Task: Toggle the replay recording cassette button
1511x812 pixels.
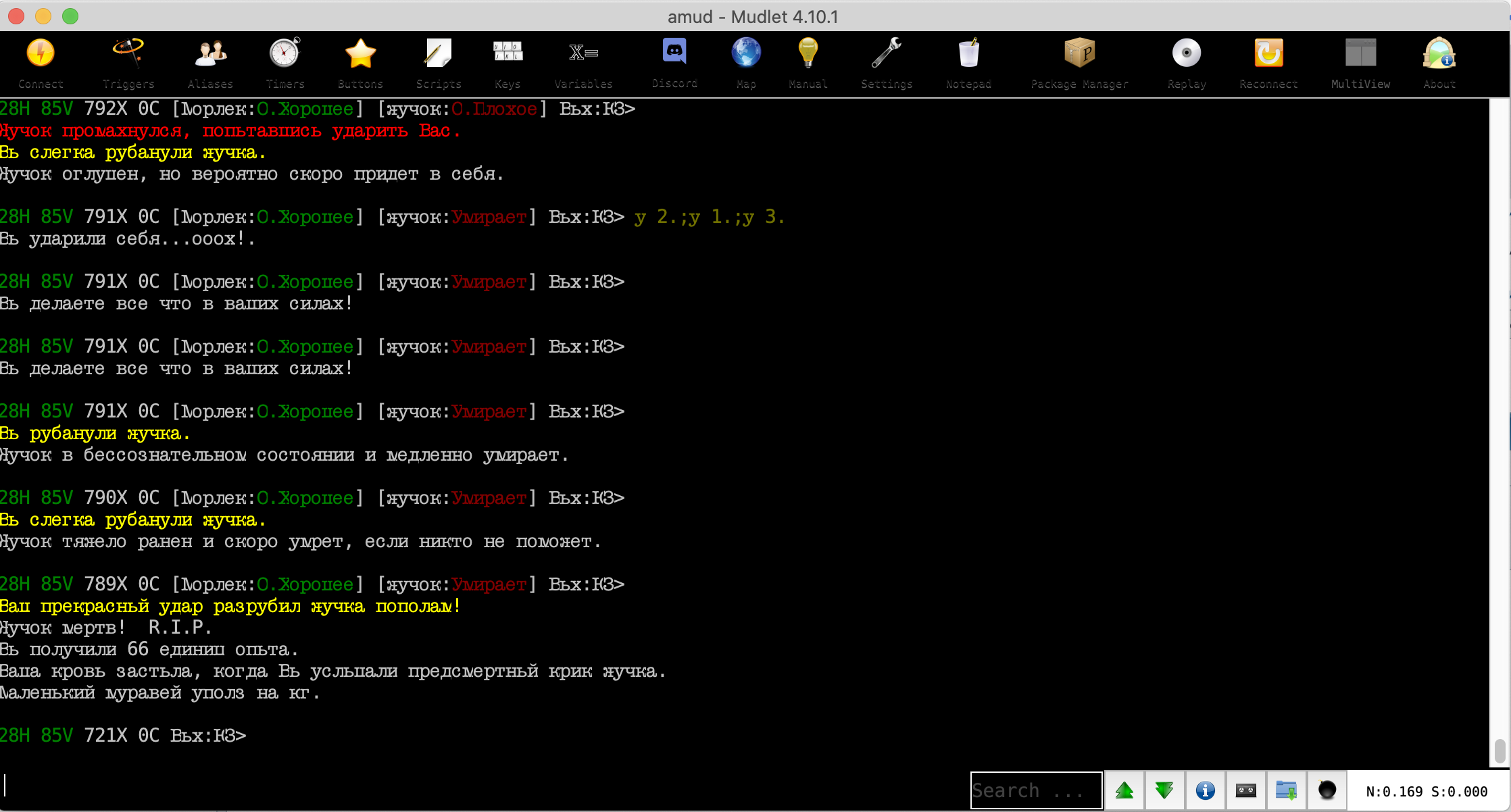Action: tap(1245, 790)
